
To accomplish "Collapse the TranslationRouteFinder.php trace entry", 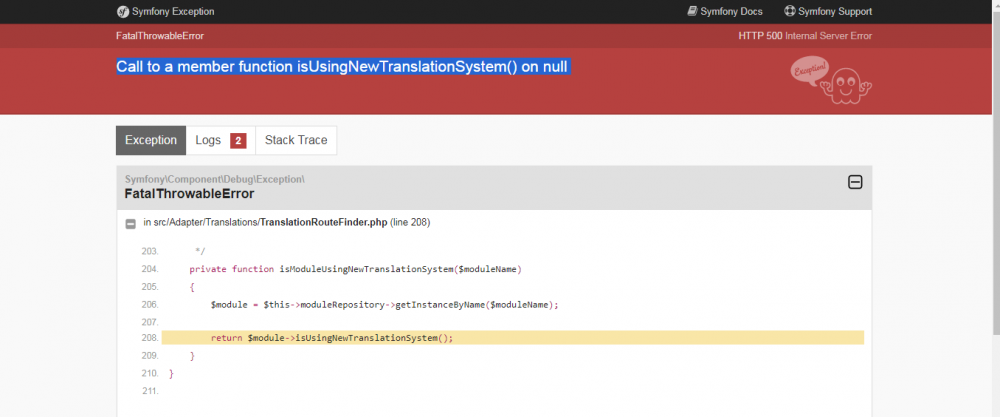I will click(130, 224).
